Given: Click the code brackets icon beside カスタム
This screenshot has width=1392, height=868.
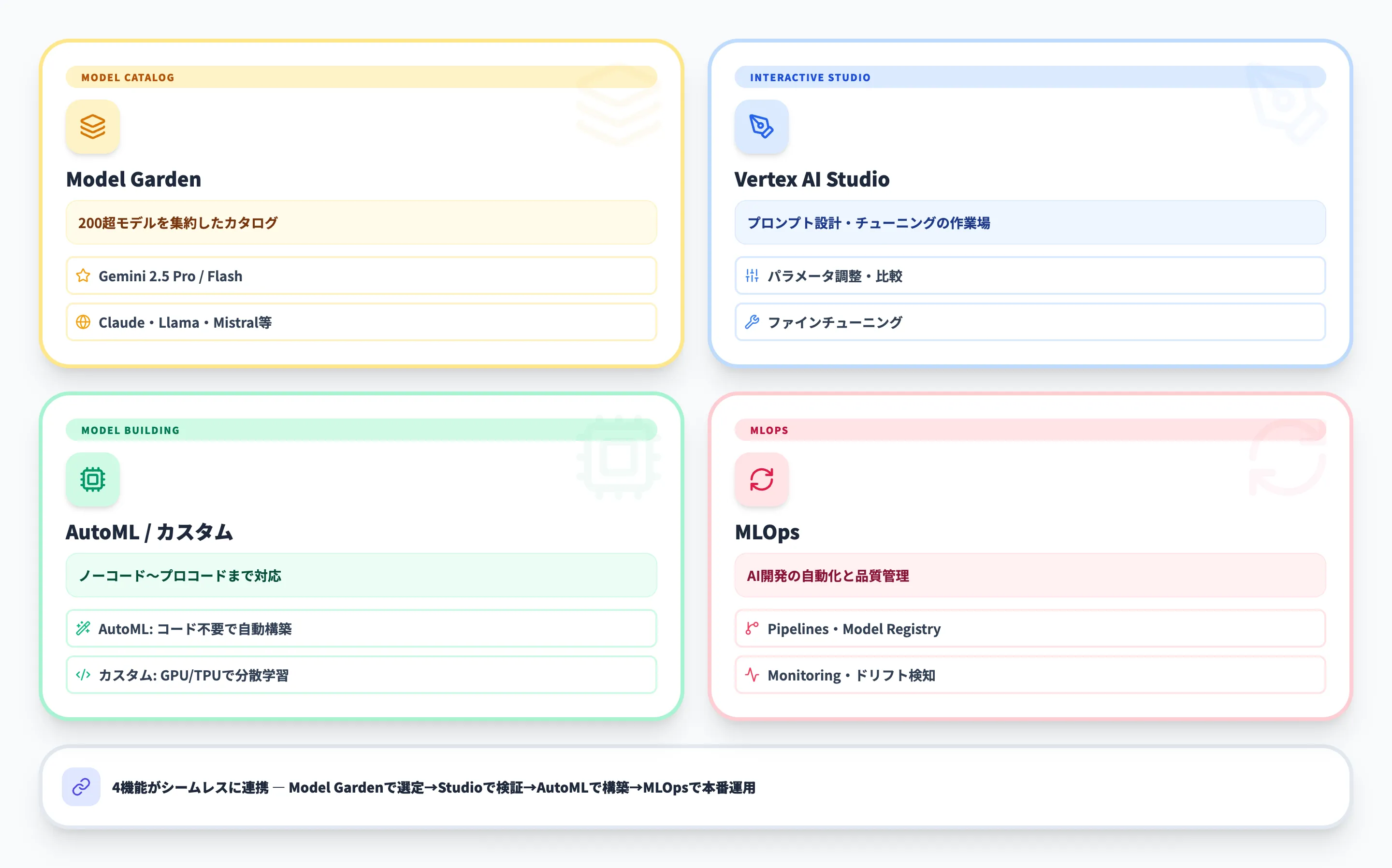Looking at the screenshot, I should click(x=83, y=675).
